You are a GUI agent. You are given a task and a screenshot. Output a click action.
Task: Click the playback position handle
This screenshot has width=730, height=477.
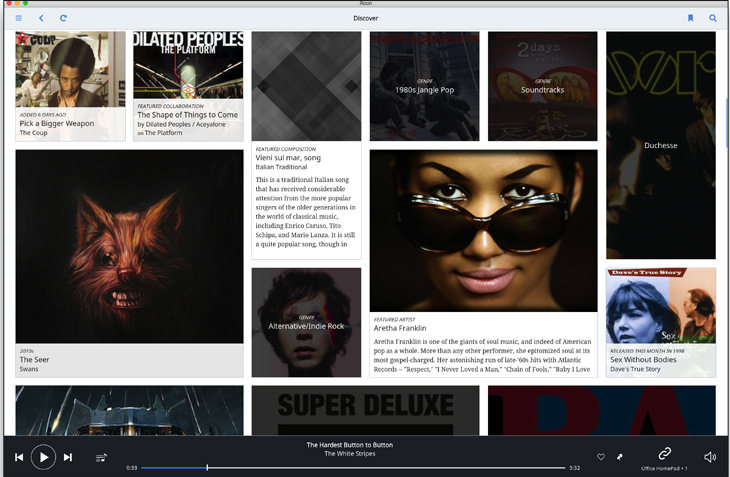tap(207, 468)
